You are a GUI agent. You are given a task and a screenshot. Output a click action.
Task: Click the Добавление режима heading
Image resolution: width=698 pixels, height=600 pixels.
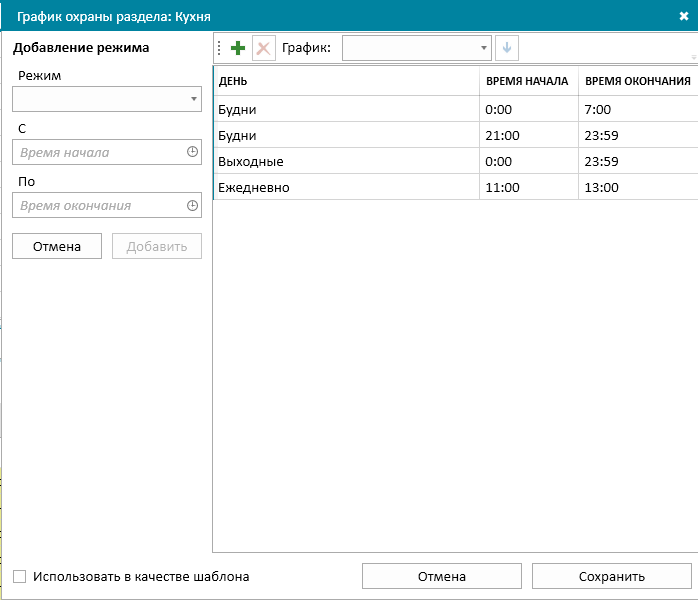pos(81,48)
